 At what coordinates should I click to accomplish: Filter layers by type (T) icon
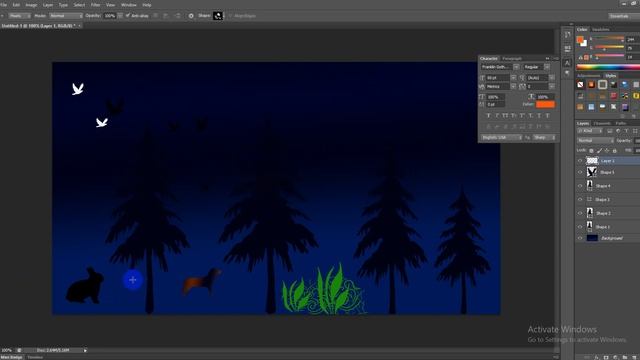pos(626,131)
